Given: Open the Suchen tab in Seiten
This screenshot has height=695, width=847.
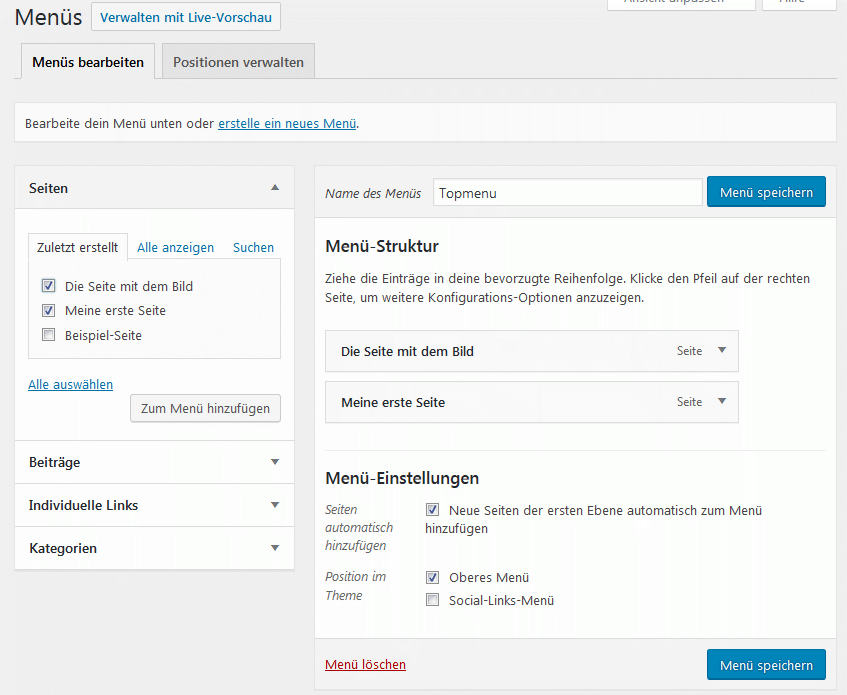Looking at the screenshot, I should tap(253, 248).
